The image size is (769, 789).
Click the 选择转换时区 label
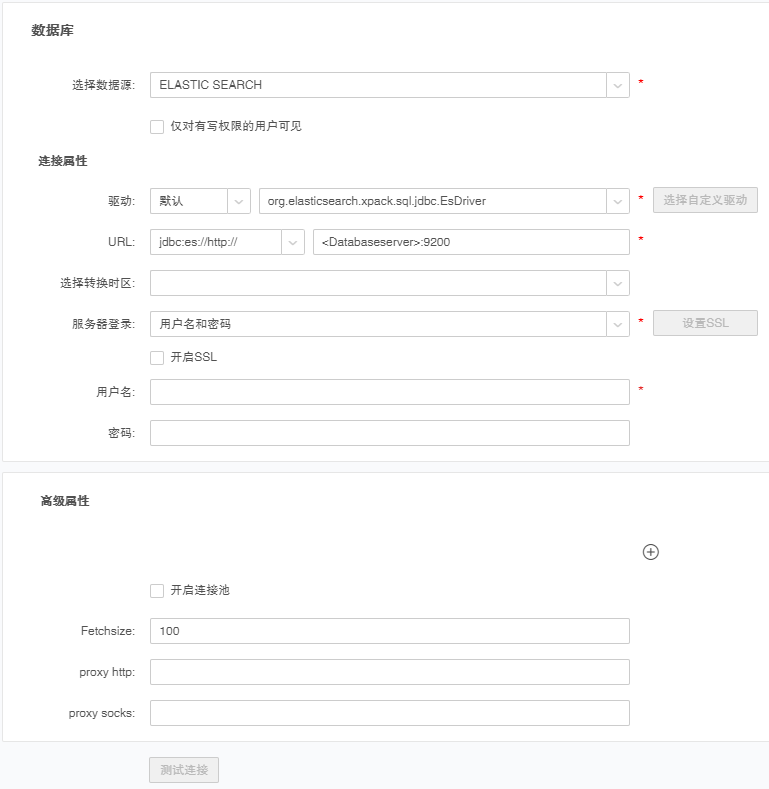click(98, 283)
